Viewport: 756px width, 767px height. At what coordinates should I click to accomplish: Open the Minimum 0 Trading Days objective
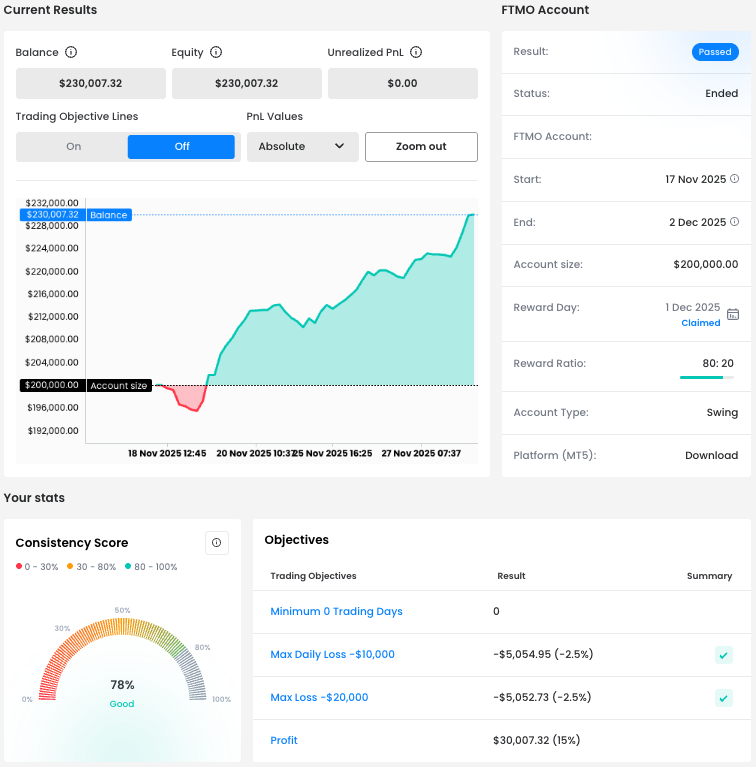pyautogui.click(x=336, y=612)
